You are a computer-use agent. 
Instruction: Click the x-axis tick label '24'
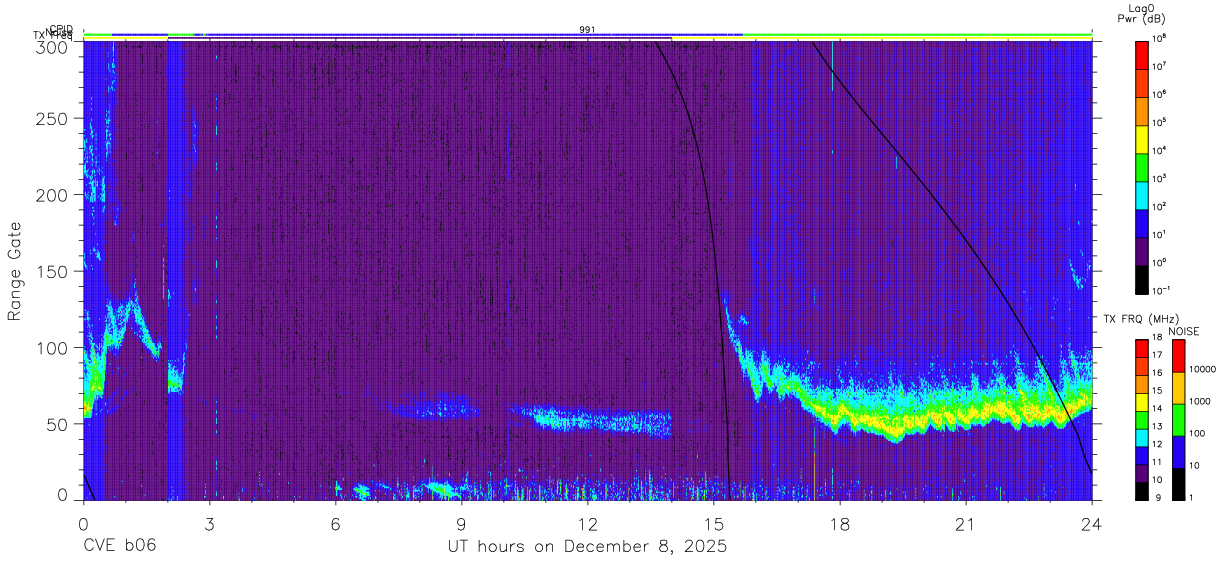point(1092,523)
